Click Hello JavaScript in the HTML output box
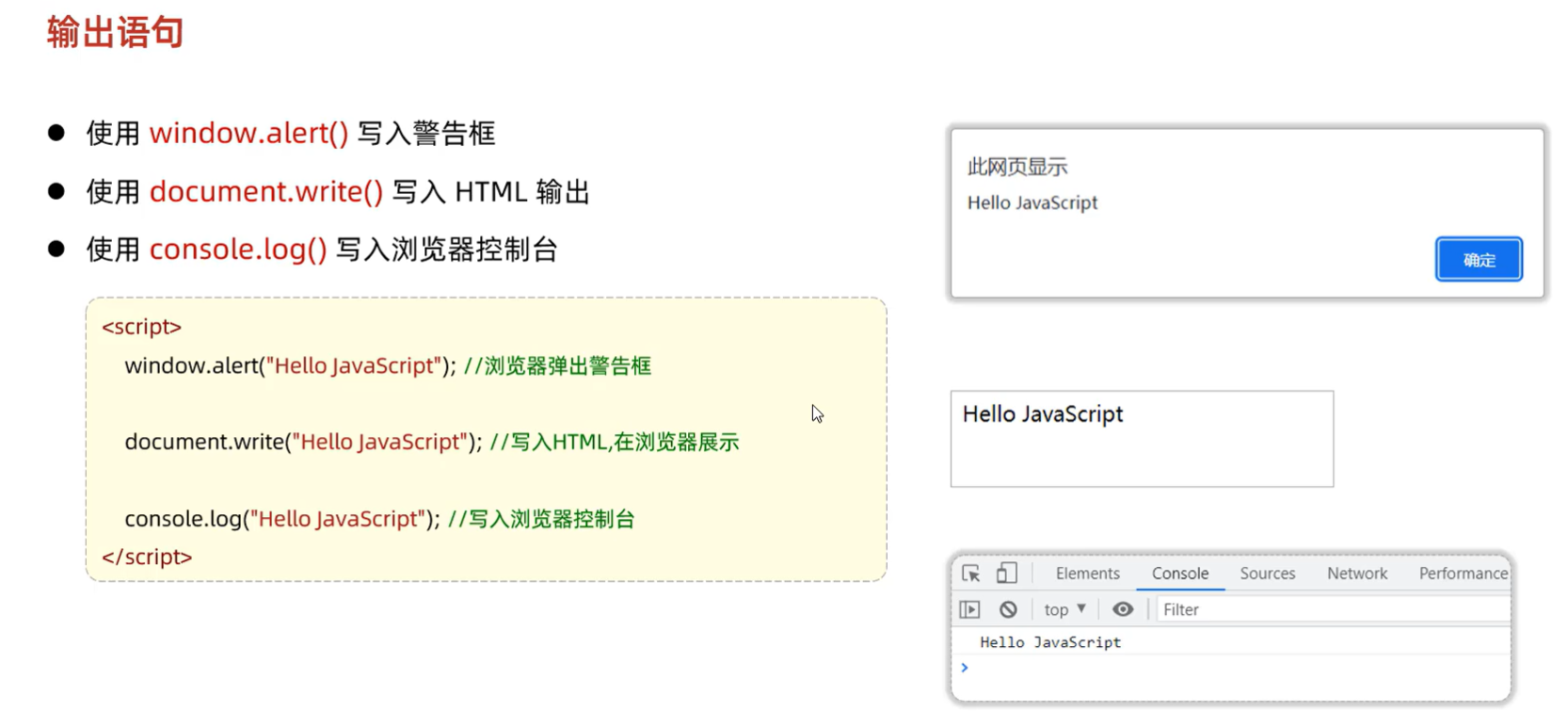Screen dimensions: 1568x711 1043,413
